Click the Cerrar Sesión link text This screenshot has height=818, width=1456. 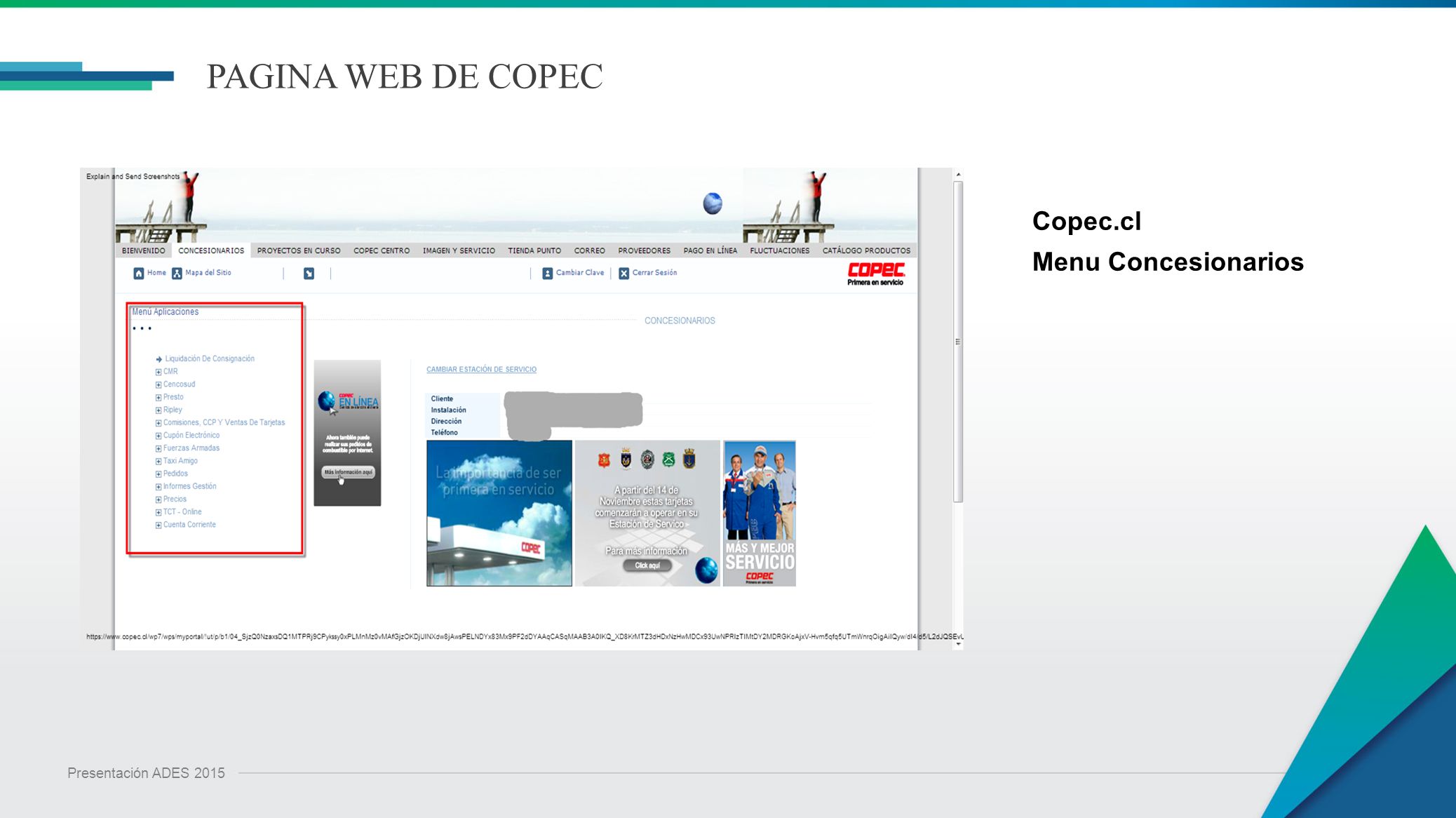655,273
